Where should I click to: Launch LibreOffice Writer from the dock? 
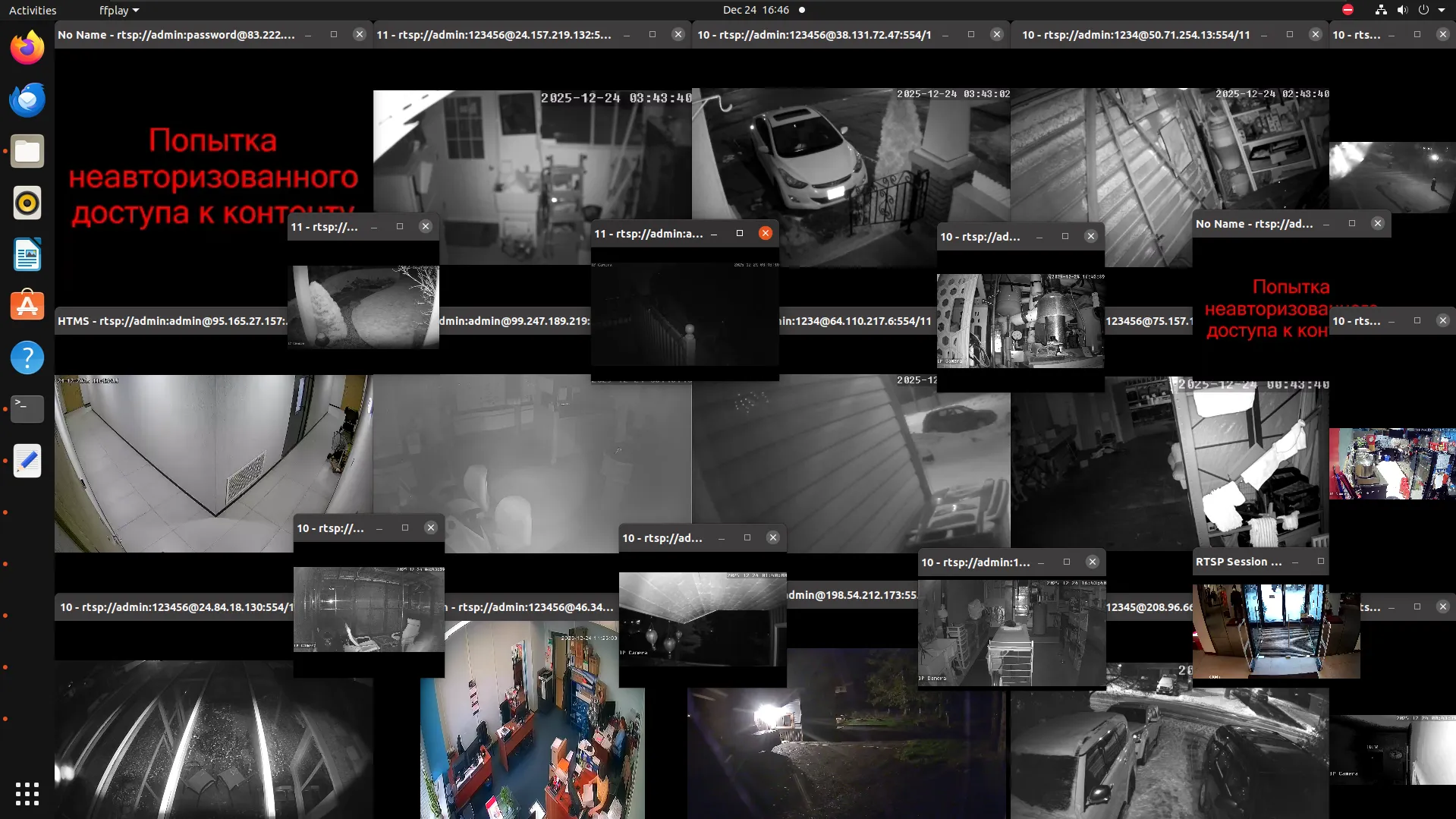27,254
